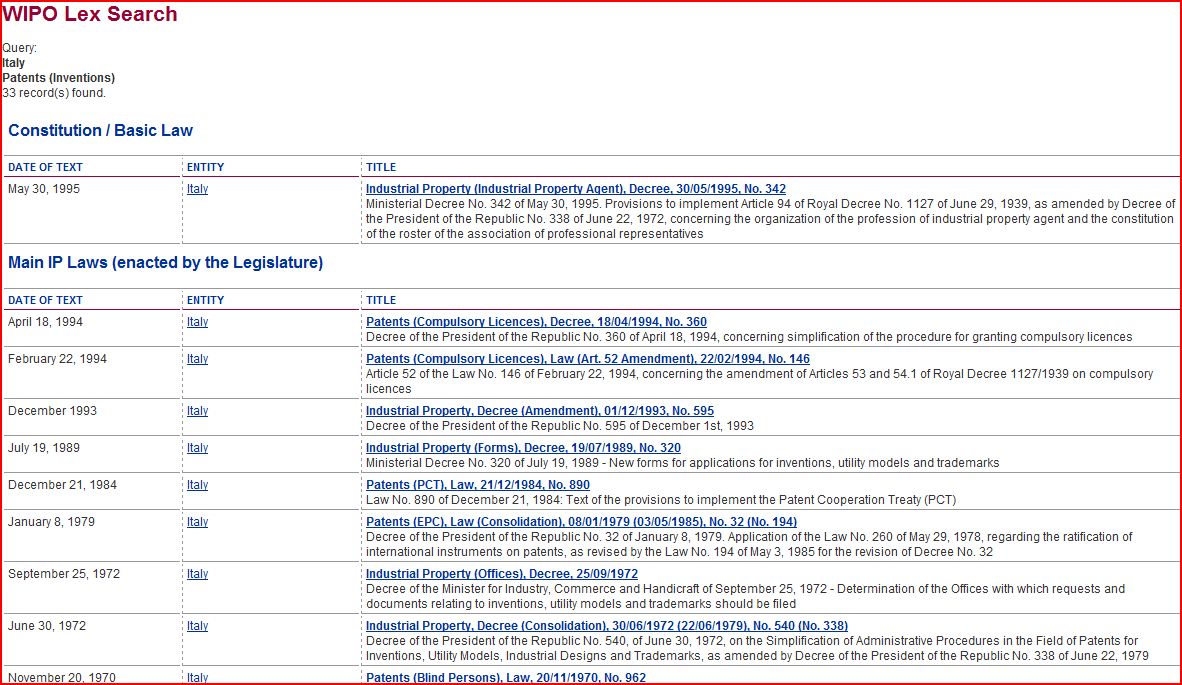Click the Main IP Laws section heading
1182x685 pixels.
(165, 262)
